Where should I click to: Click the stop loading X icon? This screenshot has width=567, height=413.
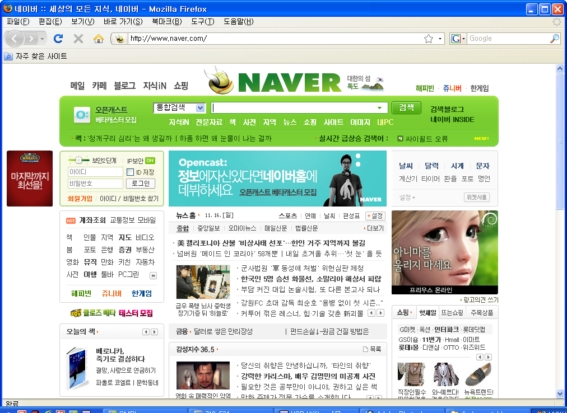point(78,38)
